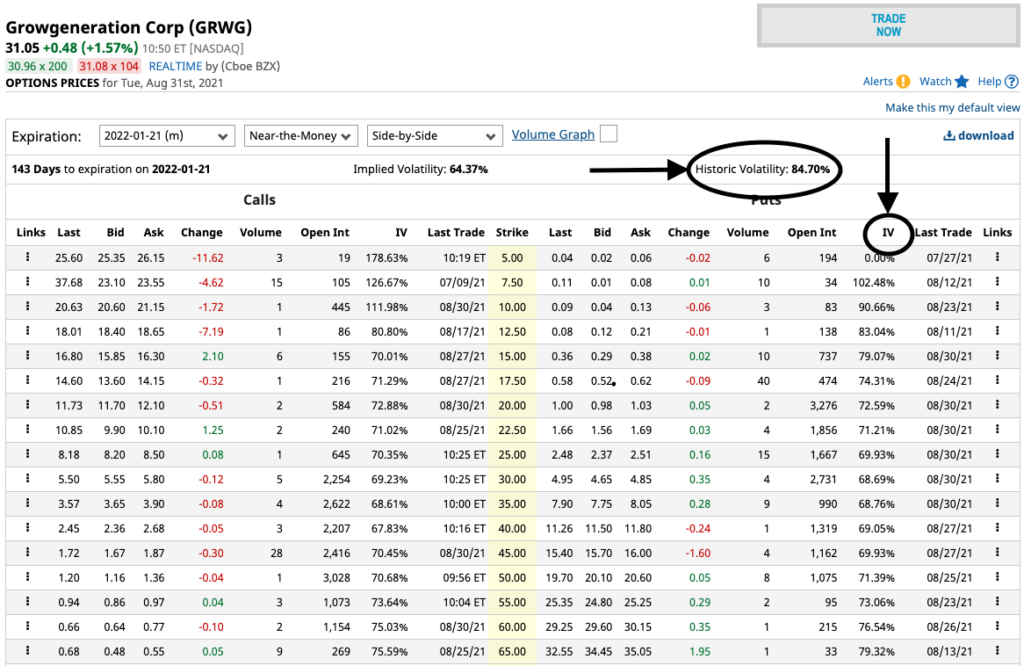Click the 178.63% calls IV value
This screenshot has width=1024, height=666.
(x=387, y=258)
